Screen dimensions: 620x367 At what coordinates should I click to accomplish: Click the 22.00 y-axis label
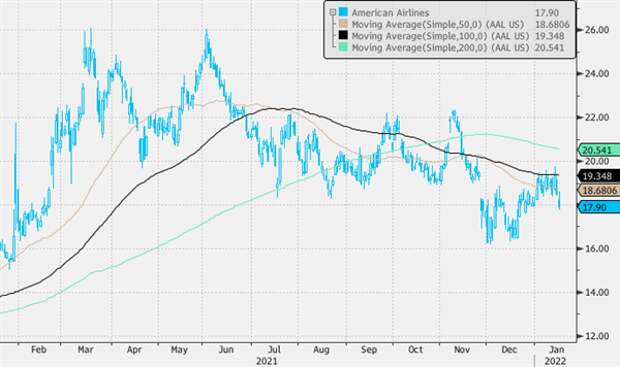click(597, 117)
